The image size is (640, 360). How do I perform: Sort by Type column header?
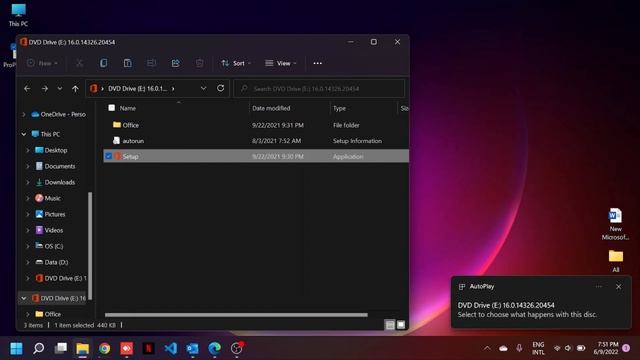(339, 108)
